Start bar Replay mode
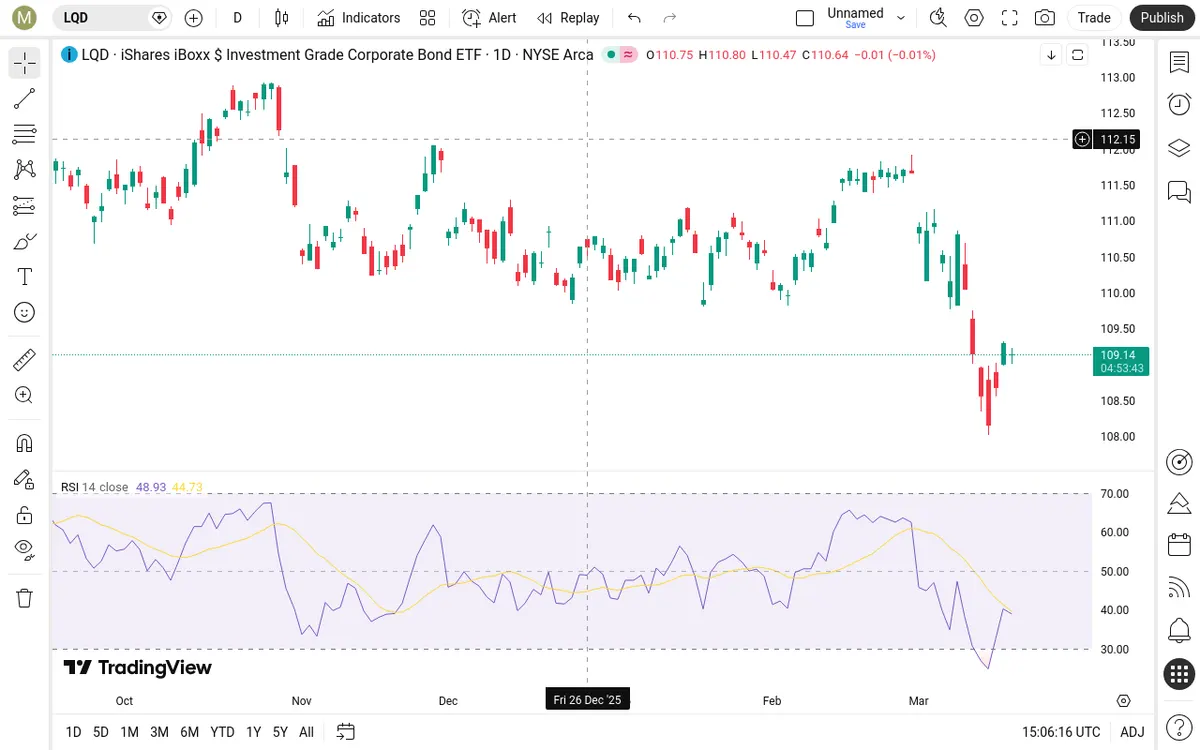The width and height of the screenshot is (1200, 750). pyautogui.click(x=568, y=17)
